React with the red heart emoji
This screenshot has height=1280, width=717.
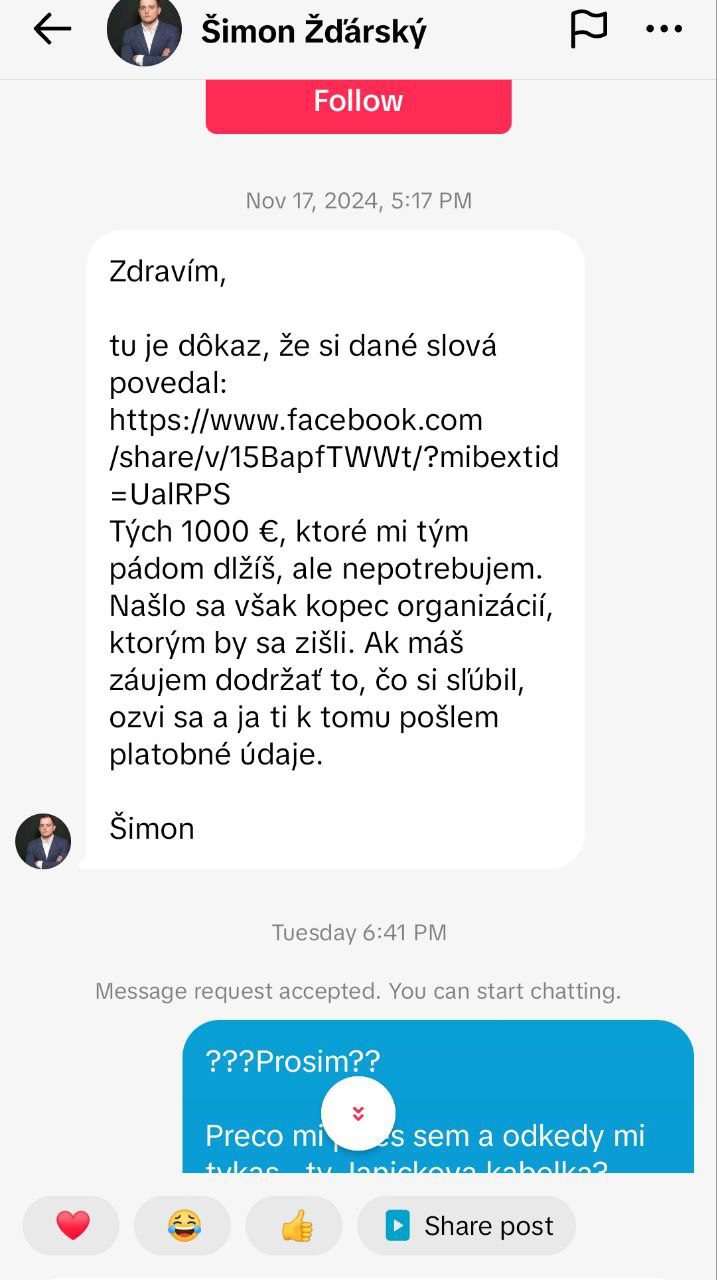72,1226
